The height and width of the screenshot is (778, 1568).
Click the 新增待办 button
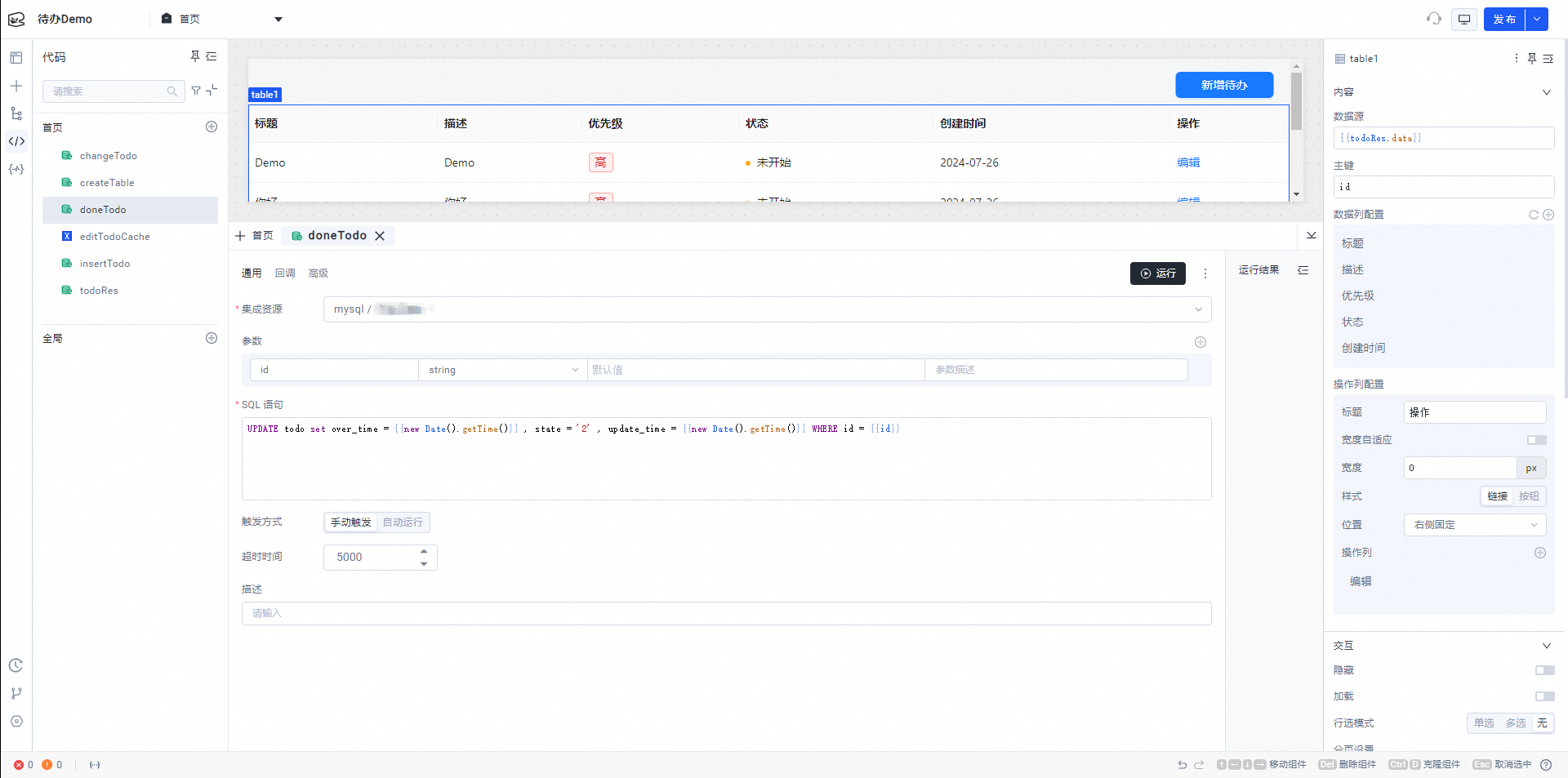point(1224,85)
